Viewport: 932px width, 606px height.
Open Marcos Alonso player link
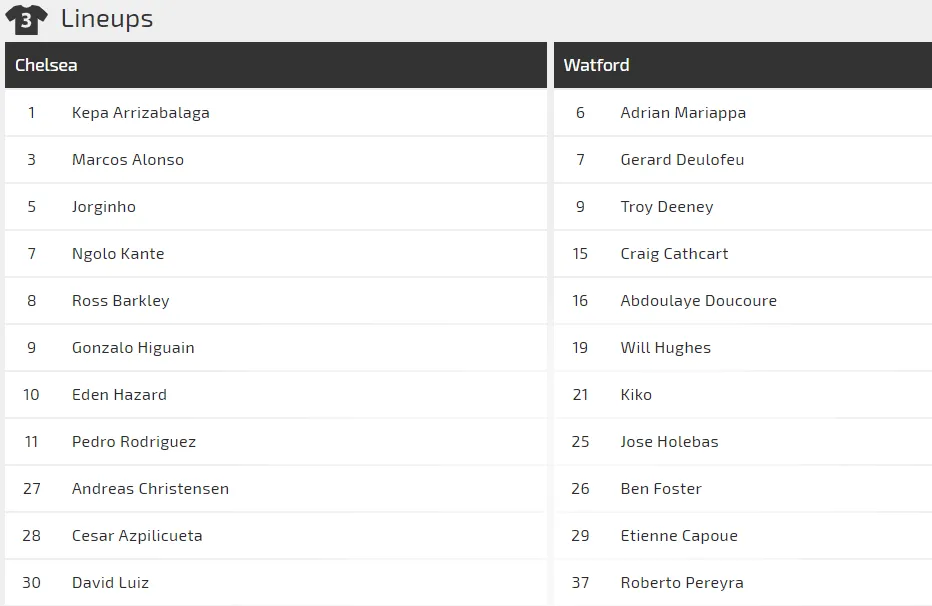click(x=128, y=160)
